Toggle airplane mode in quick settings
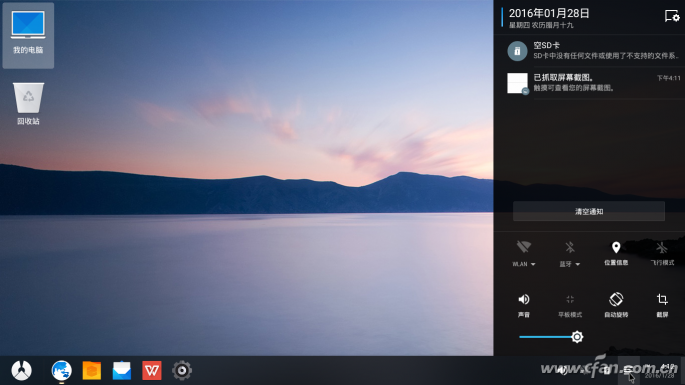 coord(662,253)
